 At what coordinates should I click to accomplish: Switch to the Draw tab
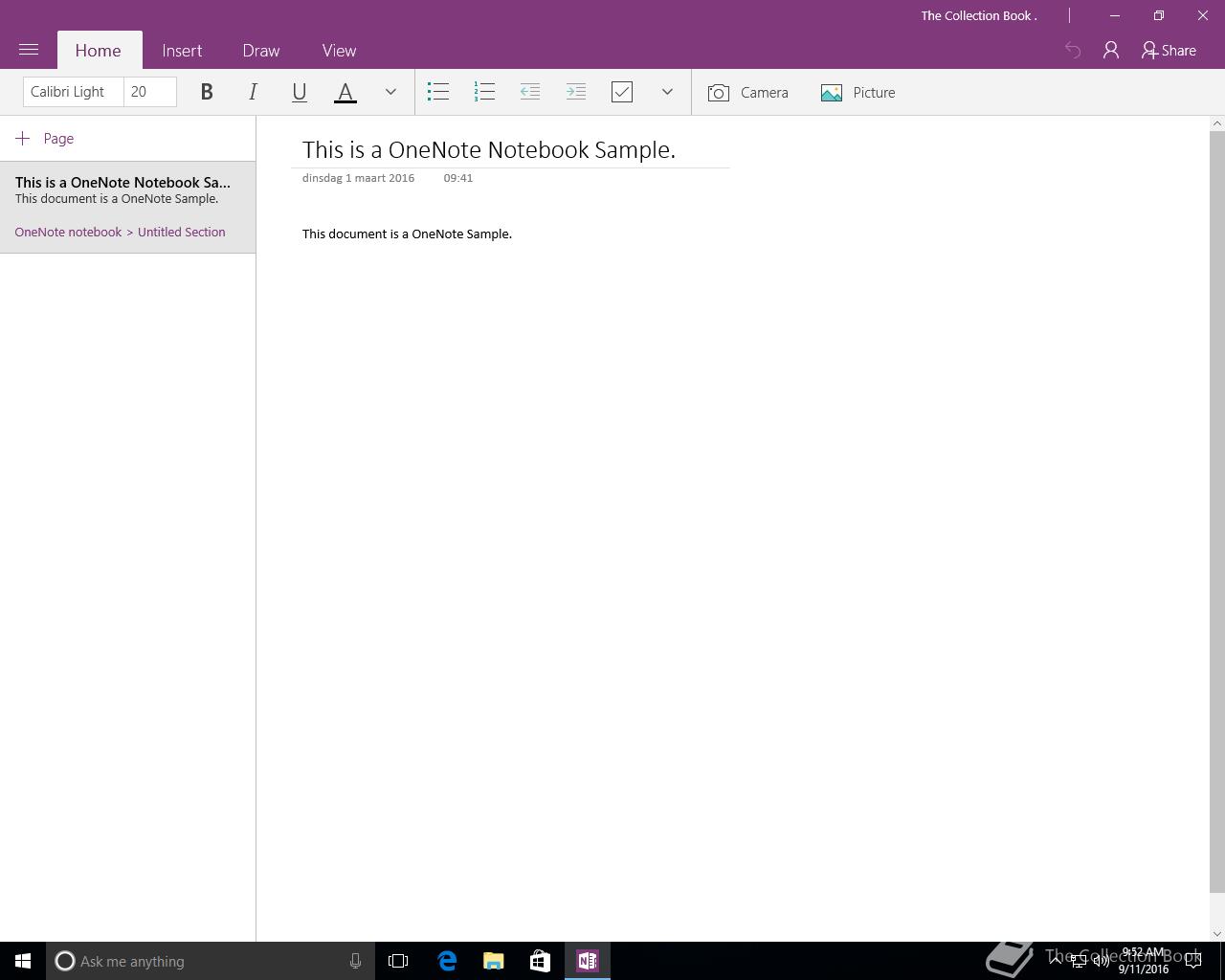click(261, 51)
